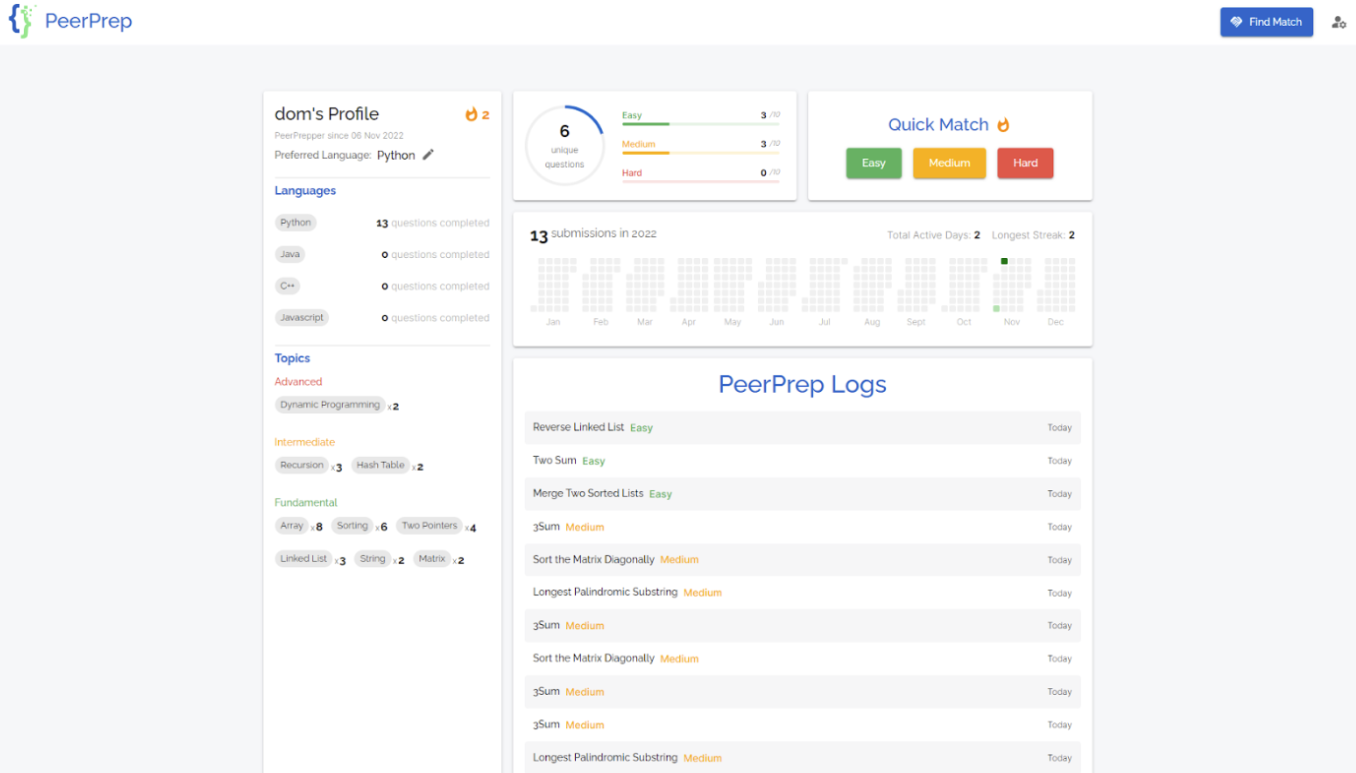Select the Java language chip
1356x773 pixels.
[290, 255]
